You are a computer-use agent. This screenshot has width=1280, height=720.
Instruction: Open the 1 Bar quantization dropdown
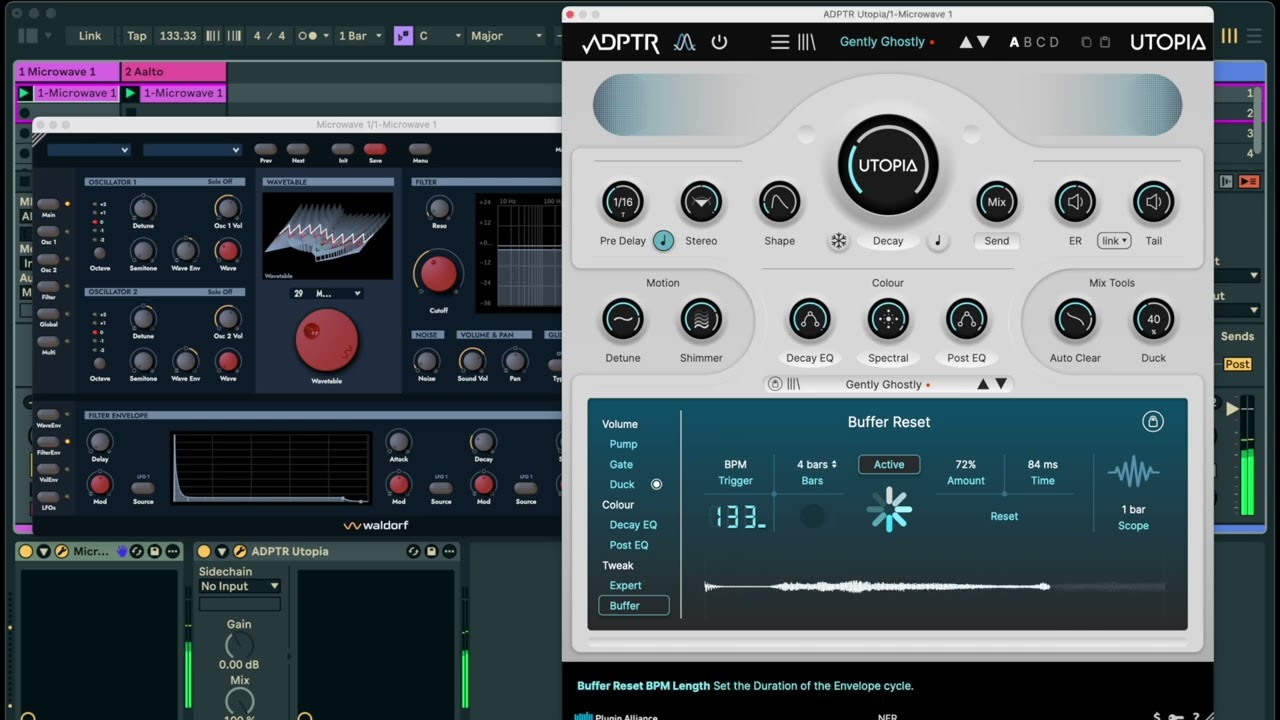(x=360, y=36)
